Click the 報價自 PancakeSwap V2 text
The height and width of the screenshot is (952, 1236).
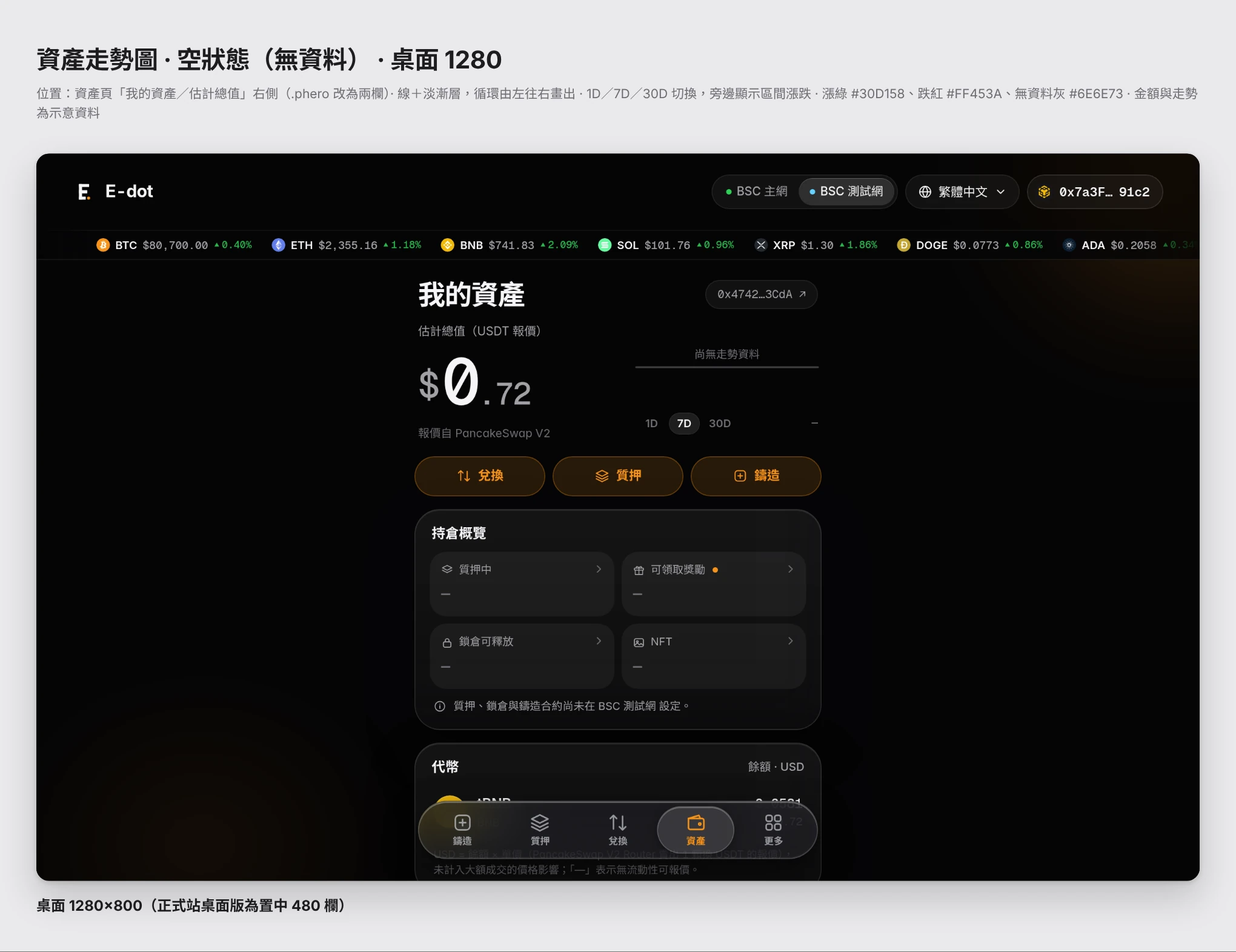click(x=484, y=433)
